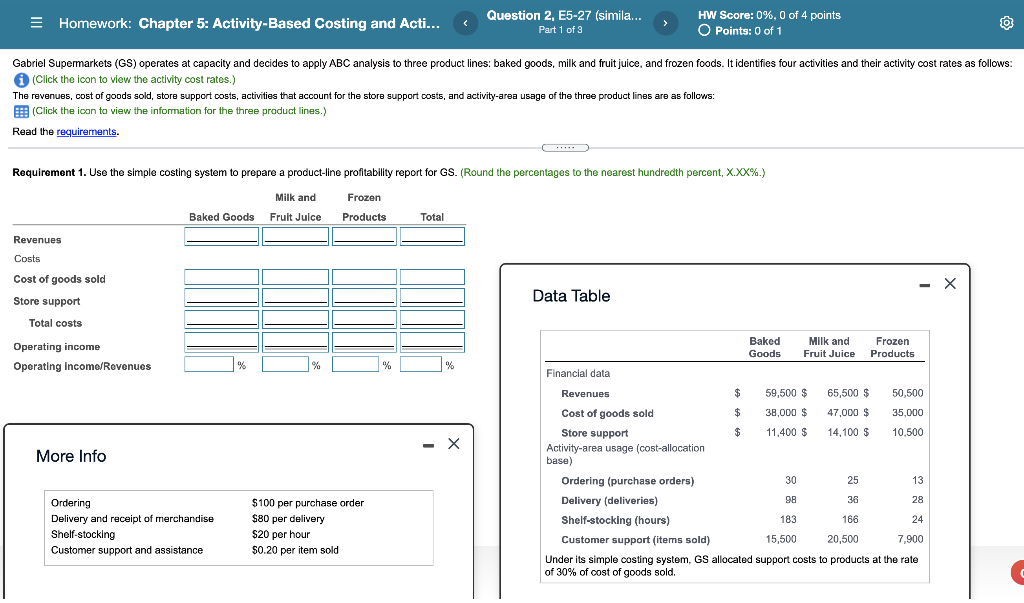The height and width of the screenshot is (603, 1024).
Task: Click the Cost of goods sold field for Milk and Fruit Juice
Action: tap(295, 277)
